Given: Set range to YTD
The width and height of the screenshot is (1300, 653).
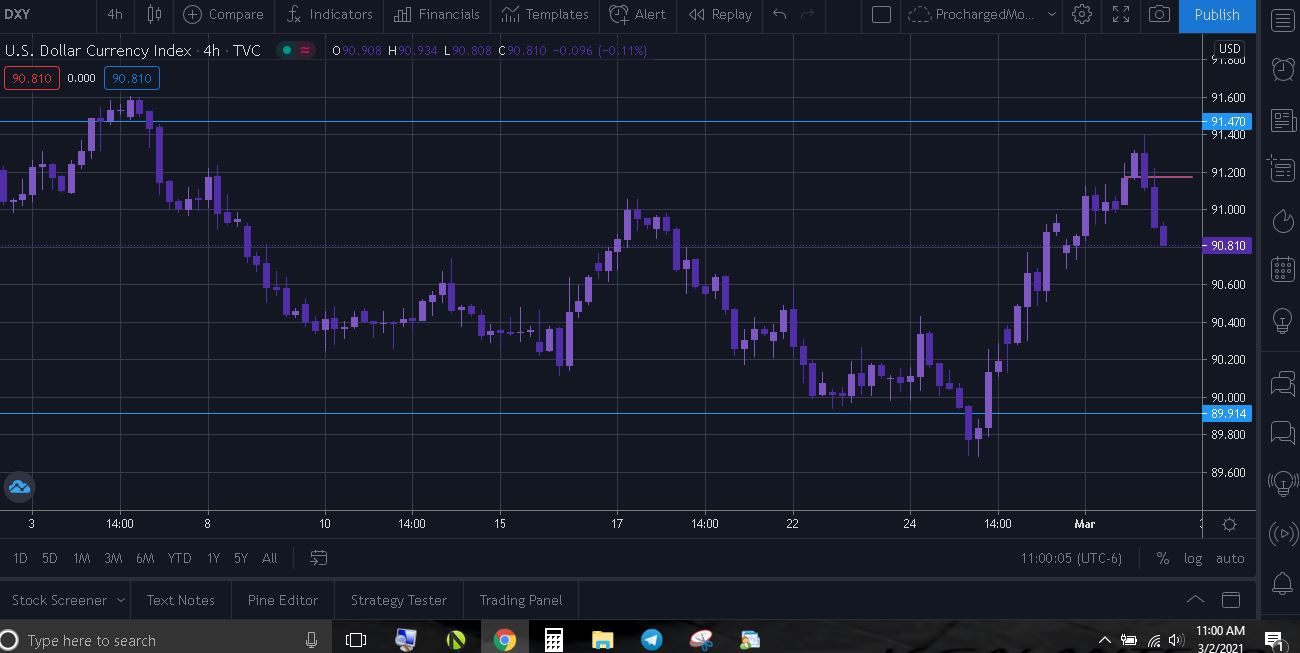Looking at the screenshot, I should coord(179,558).
